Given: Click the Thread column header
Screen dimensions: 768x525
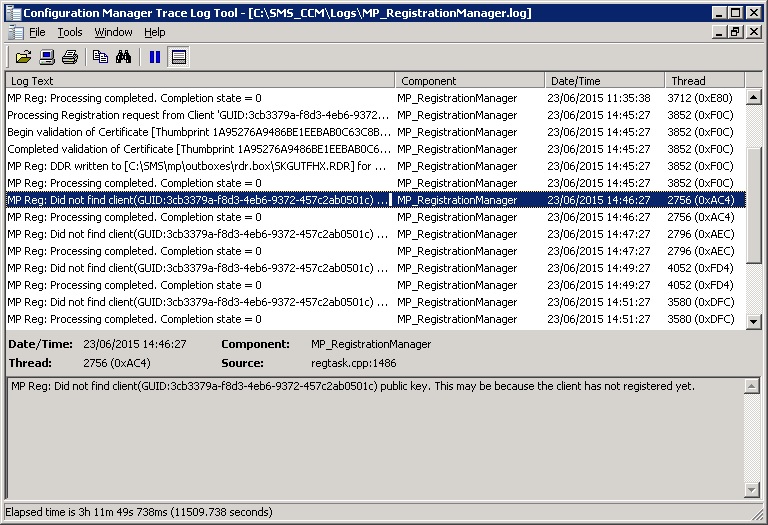Looking at the screenshot, I should pos(703,81).
